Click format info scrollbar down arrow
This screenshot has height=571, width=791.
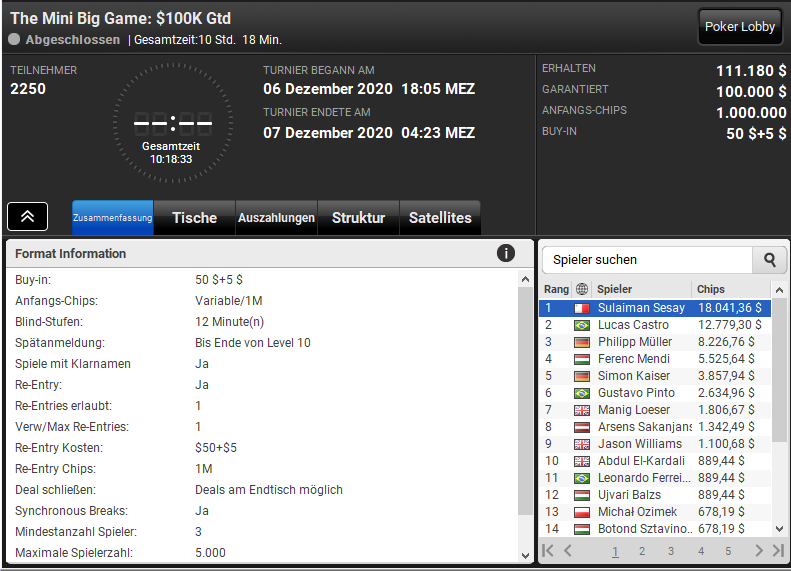(x=525, y=555)
